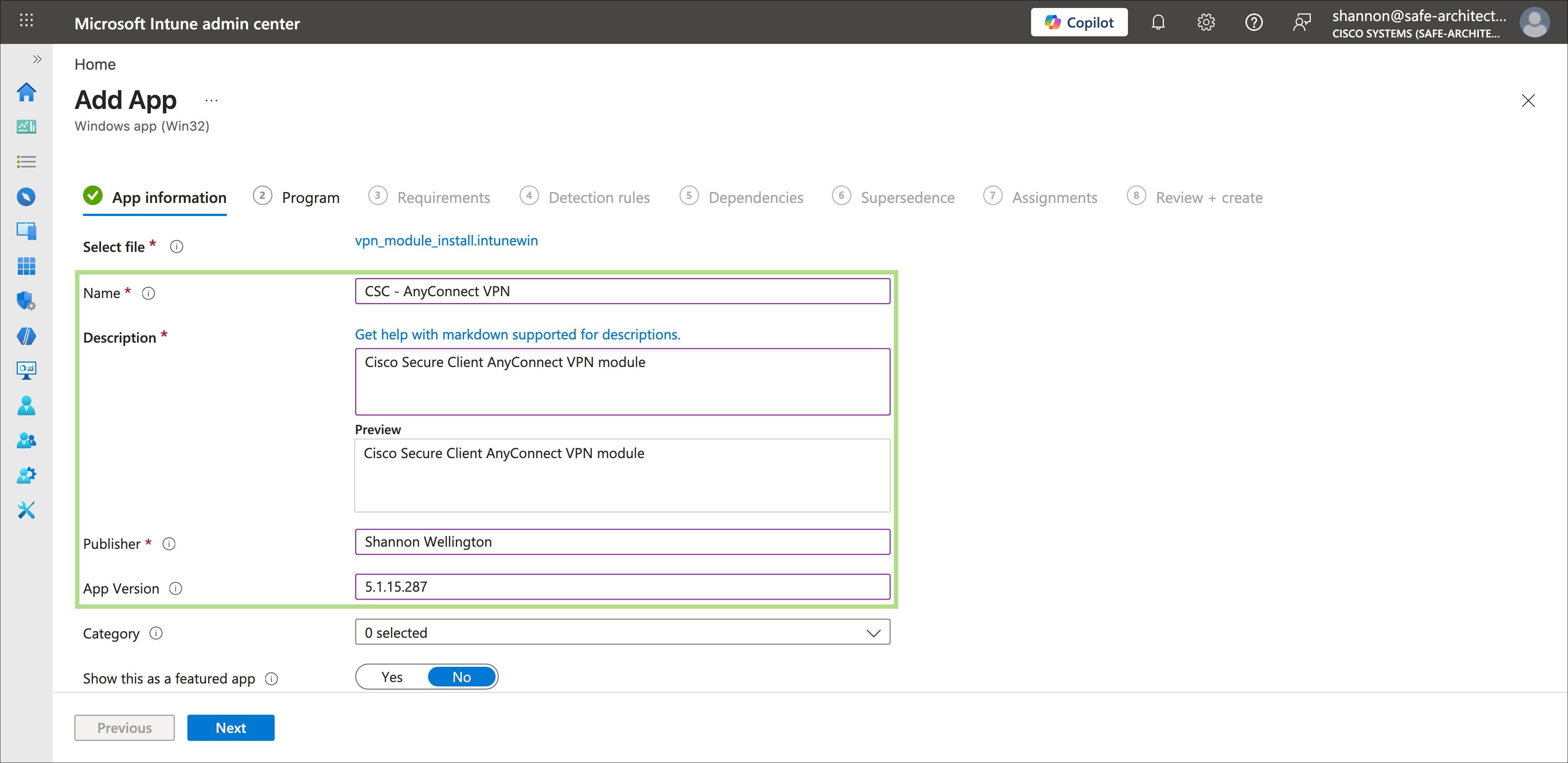Go to Home in the sidebar
Screen dimensions: 1568x763
pos(26,93)
